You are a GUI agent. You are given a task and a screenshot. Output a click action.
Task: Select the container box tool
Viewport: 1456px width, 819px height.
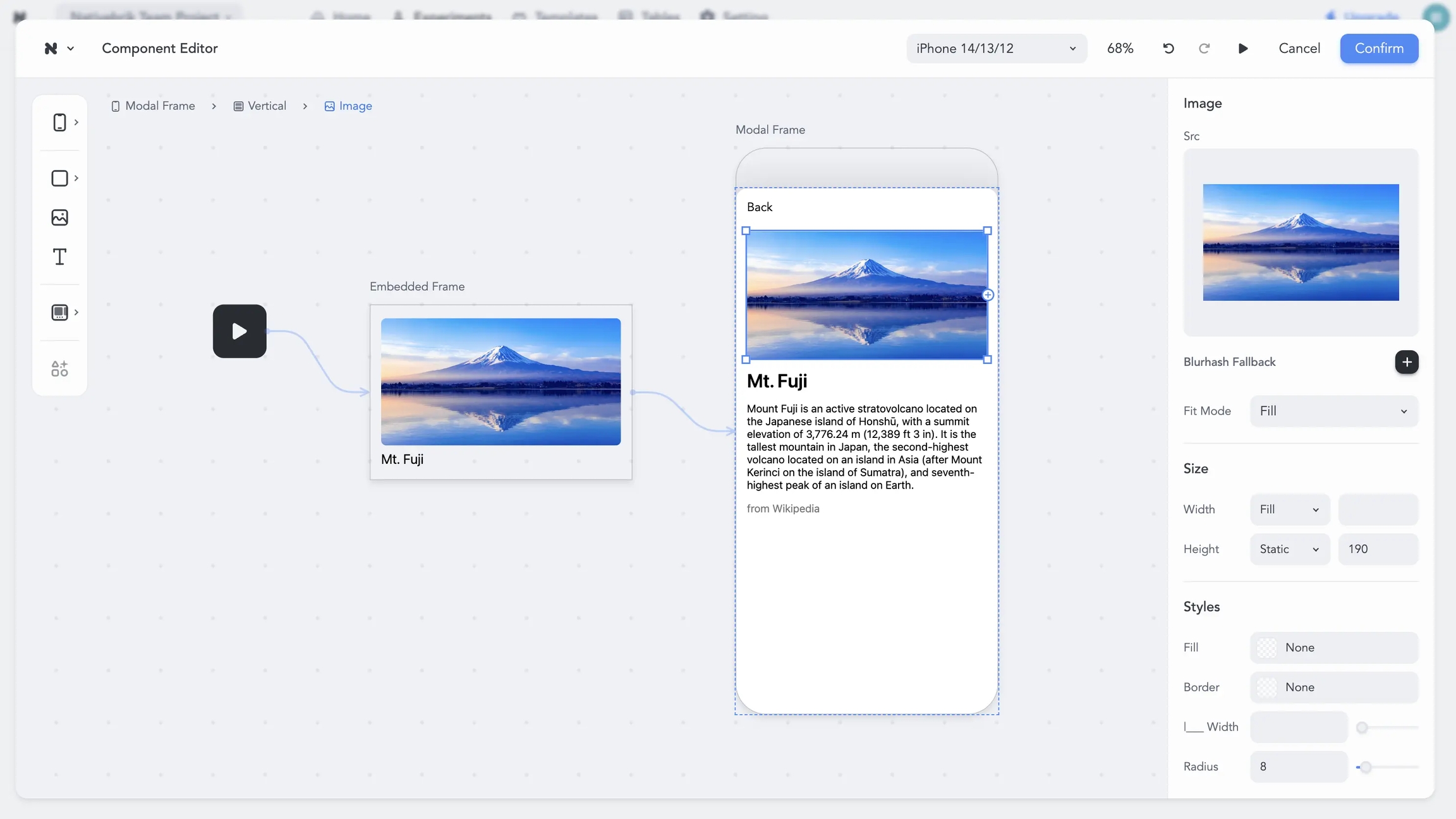tap(59, 178)
